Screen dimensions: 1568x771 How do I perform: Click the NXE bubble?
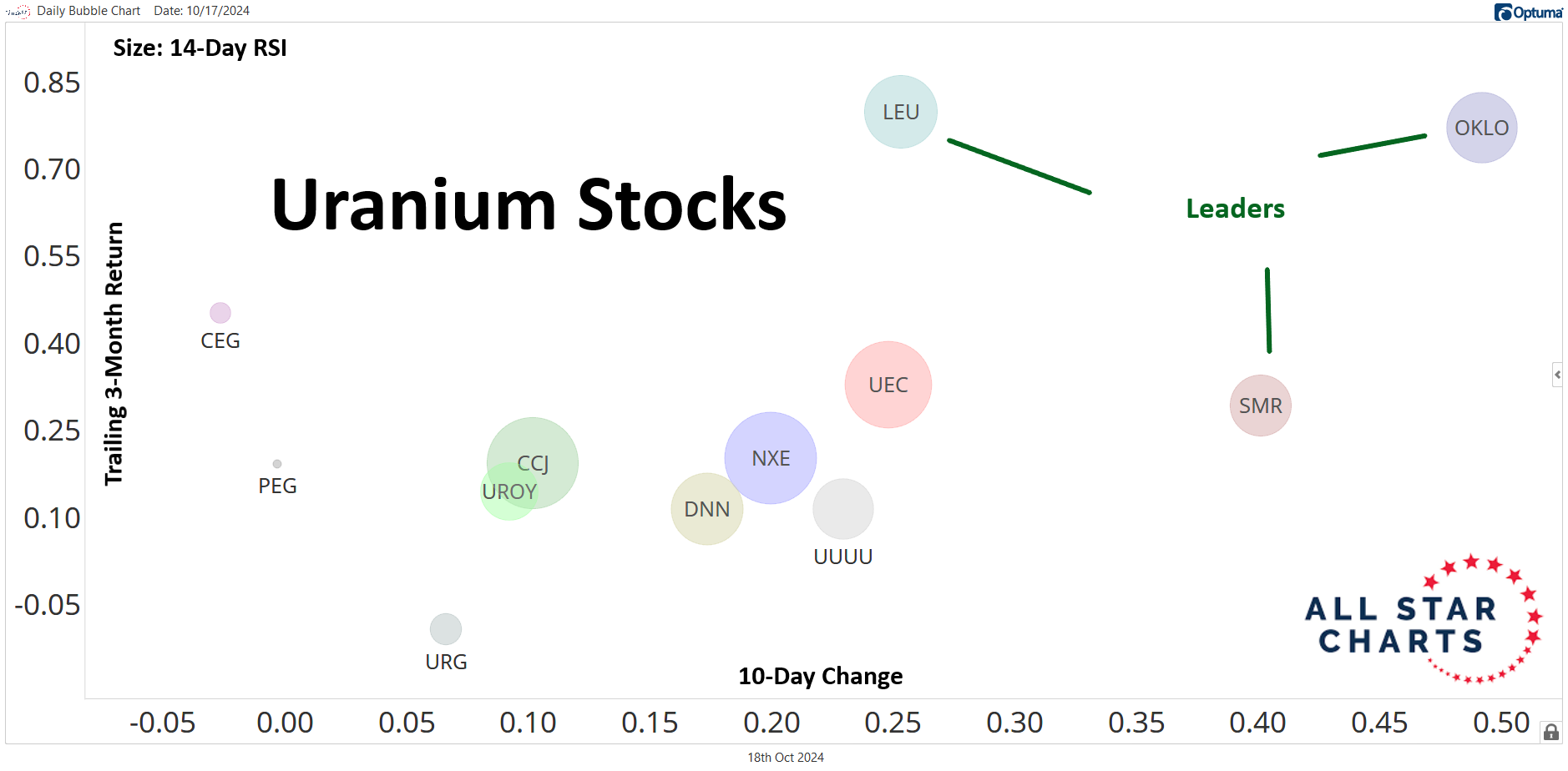[x=770, y=458]
